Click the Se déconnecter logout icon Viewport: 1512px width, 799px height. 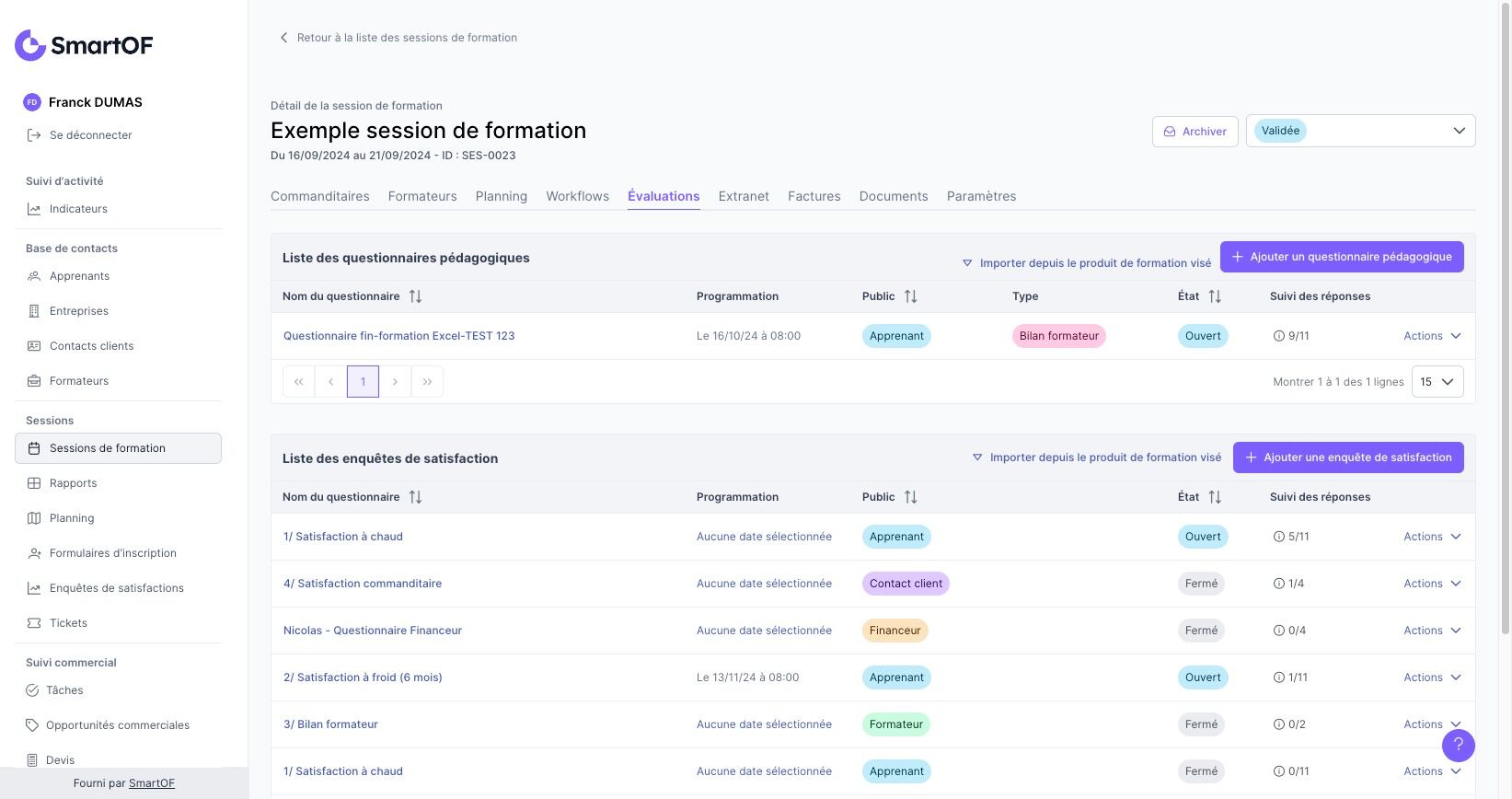[x=34, y=135]
